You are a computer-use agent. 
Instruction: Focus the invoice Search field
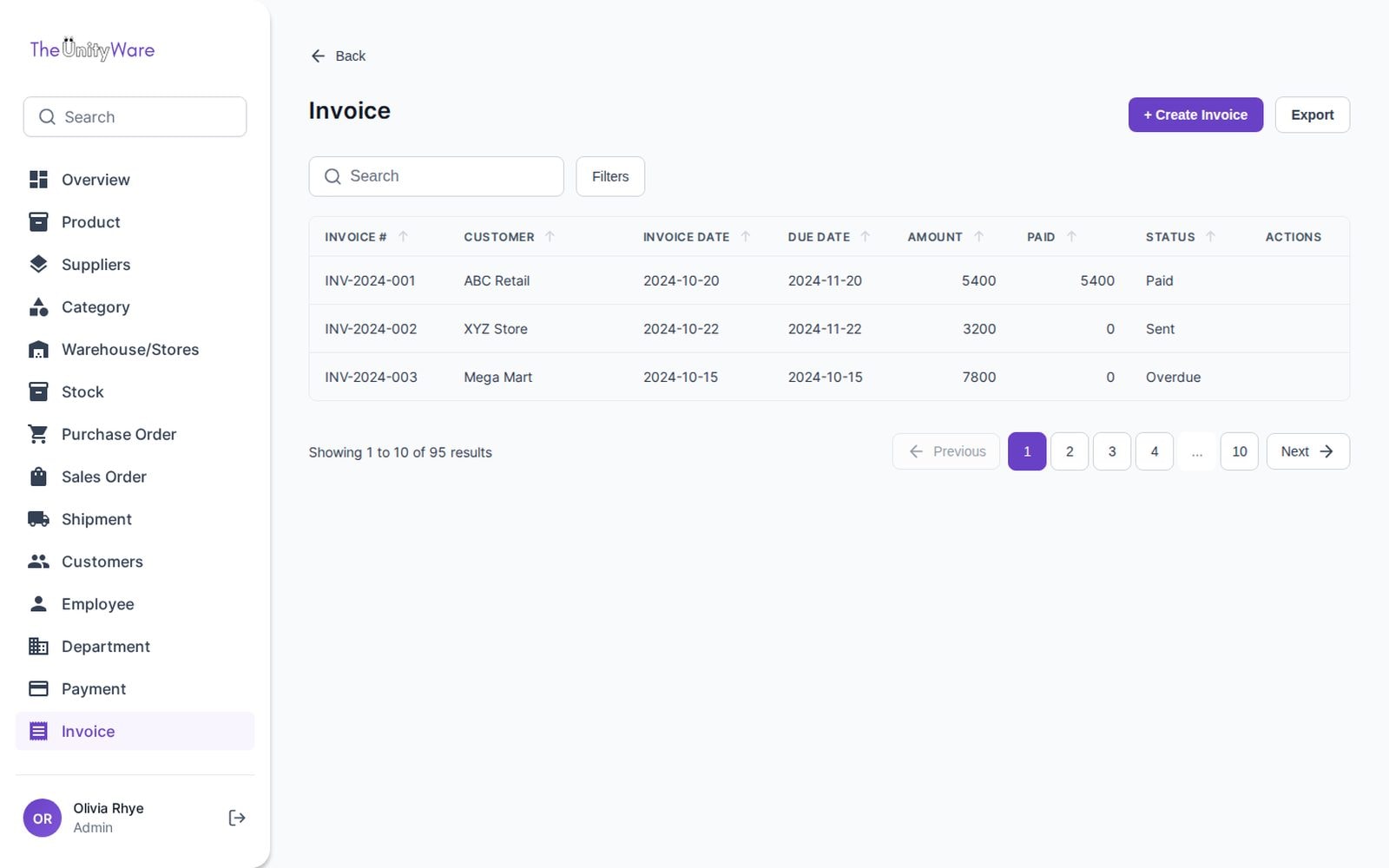[x=436, y=176]
